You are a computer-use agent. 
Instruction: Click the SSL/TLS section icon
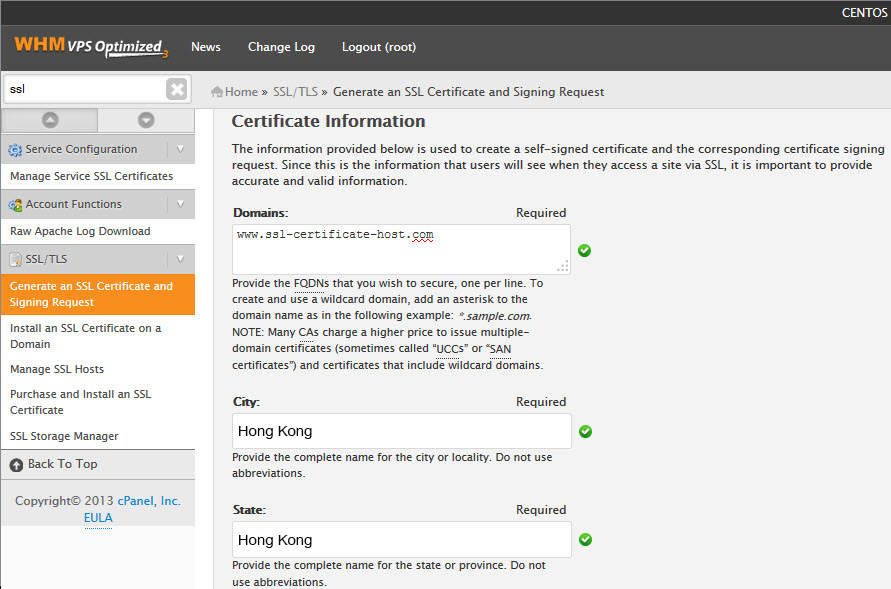(x=15, y=260)
